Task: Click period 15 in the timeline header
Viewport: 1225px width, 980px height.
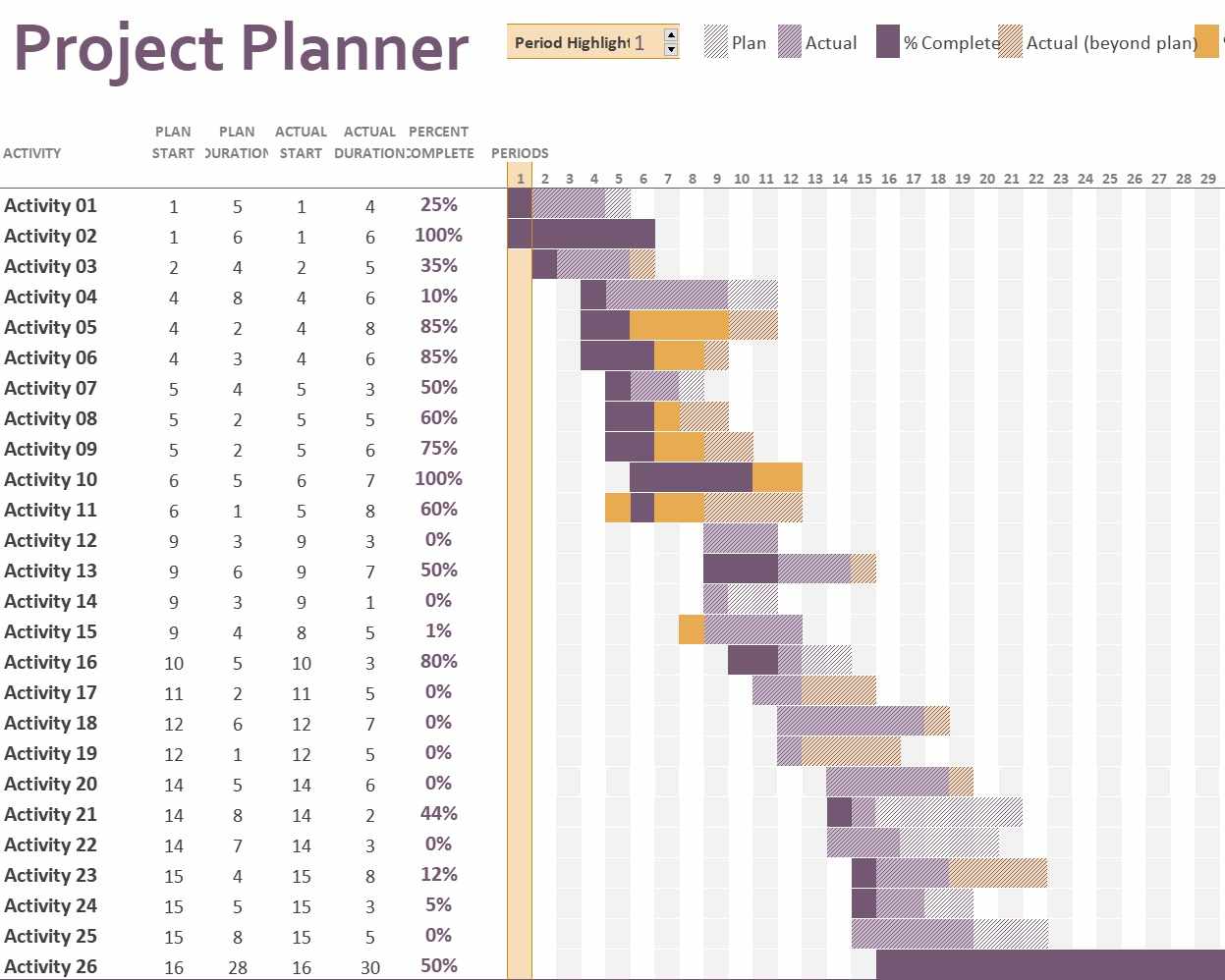Action: 864,179
